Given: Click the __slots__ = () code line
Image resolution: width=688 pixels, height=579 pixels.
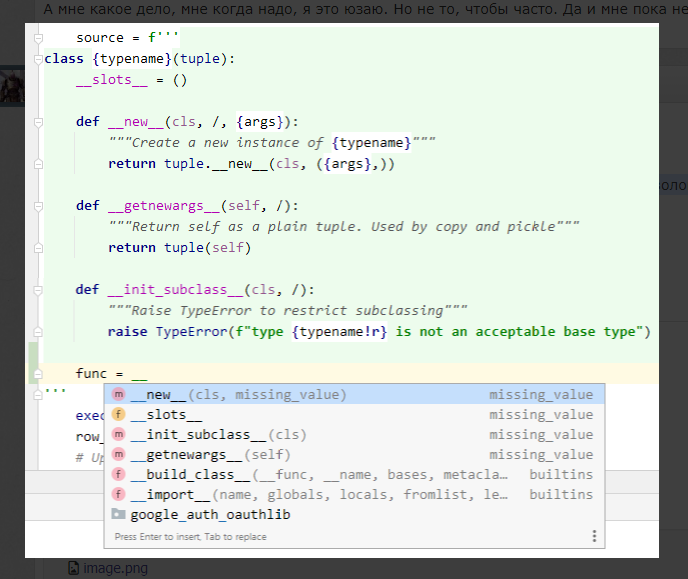Looking at the screenshot, I should pyautogui.click(x=131, y=80).
